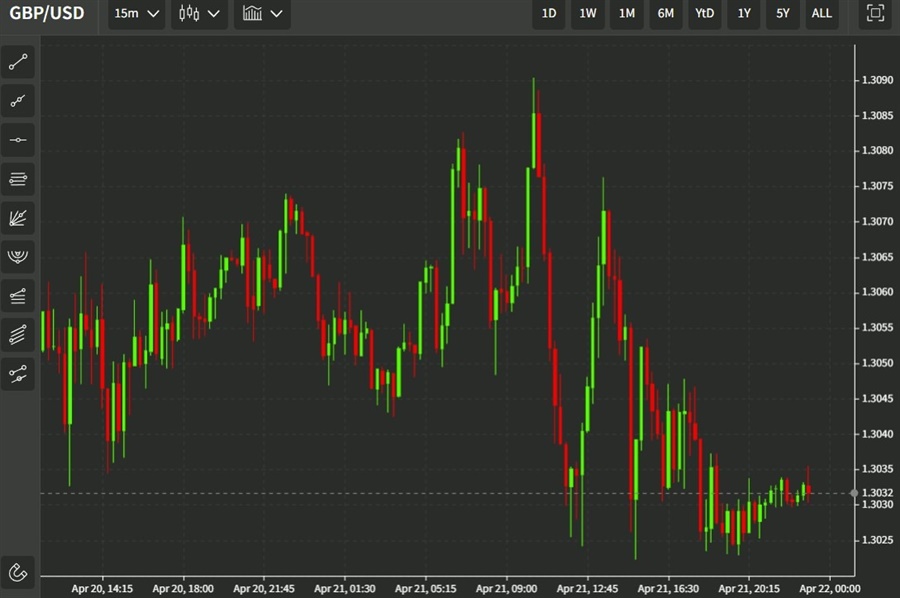Image resolution: width=900 pixels, height=598 pixels.
Task: Toggle the magnet snap tool
Action: (x=18, y=572)
